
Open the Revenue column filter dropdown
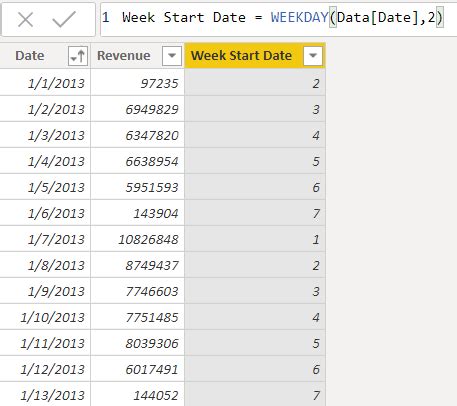pyautogui.click(x=172, y=56)
